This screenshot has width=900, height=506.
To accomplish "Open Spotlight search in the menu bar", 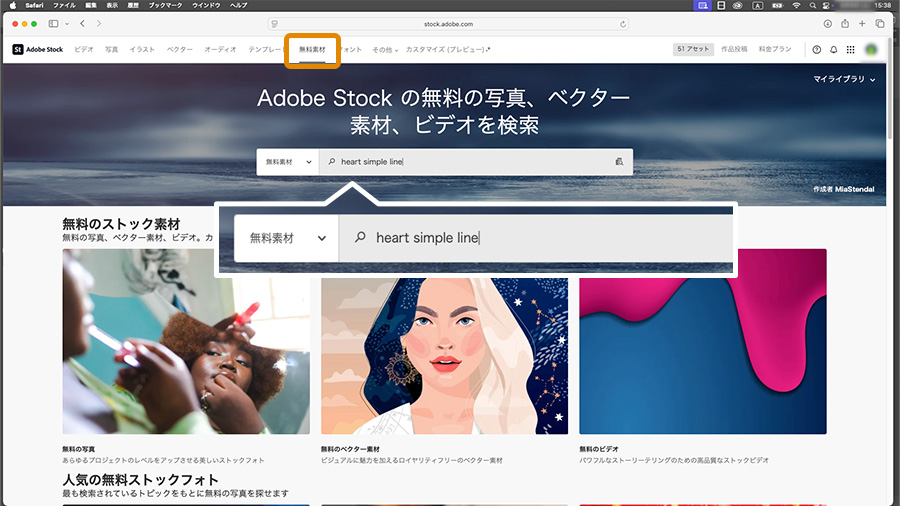I will 812,5.
